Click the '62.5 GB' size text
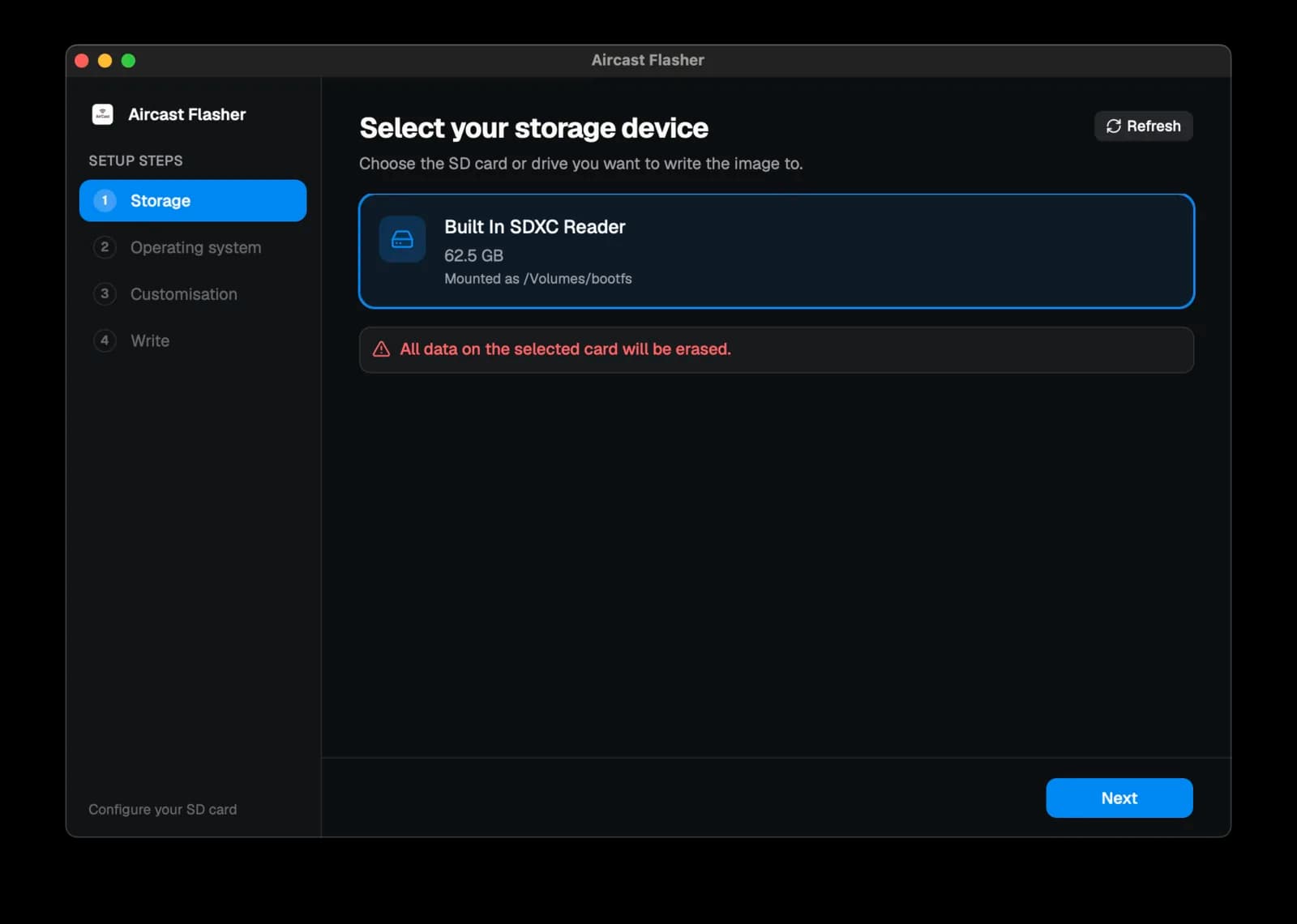Viewport: 1297px width, 924px height. [x=473, y=255]
